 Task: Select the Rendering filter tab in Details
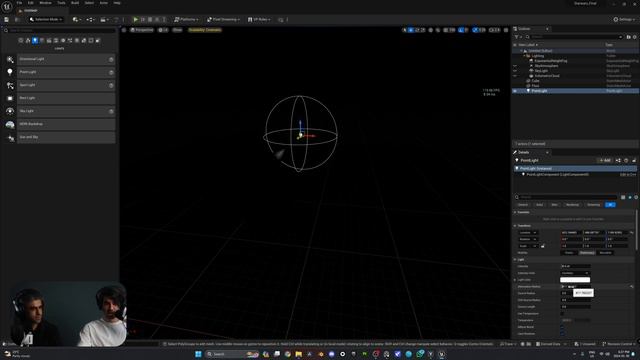pos(572,204)
